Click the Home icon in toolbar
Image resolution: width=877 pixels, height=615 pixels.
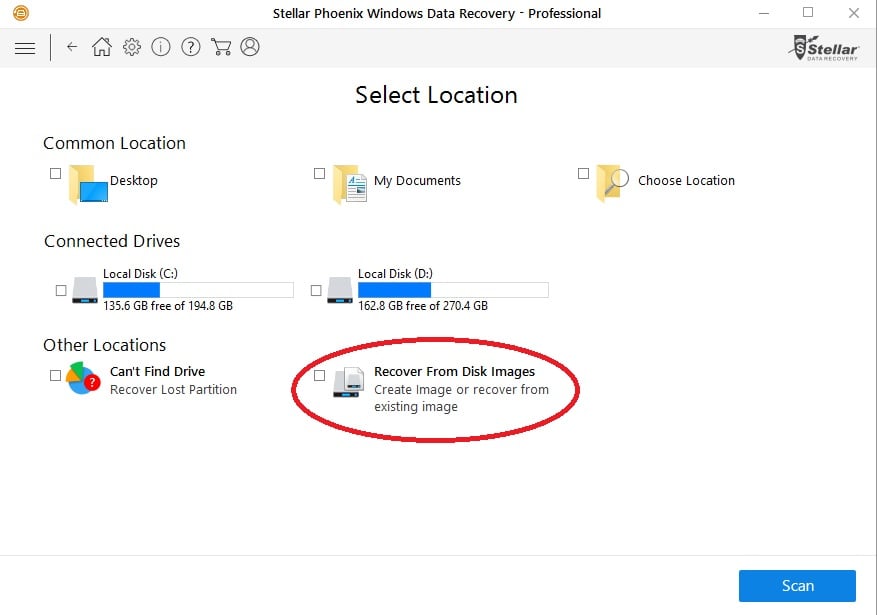(102, 47)
